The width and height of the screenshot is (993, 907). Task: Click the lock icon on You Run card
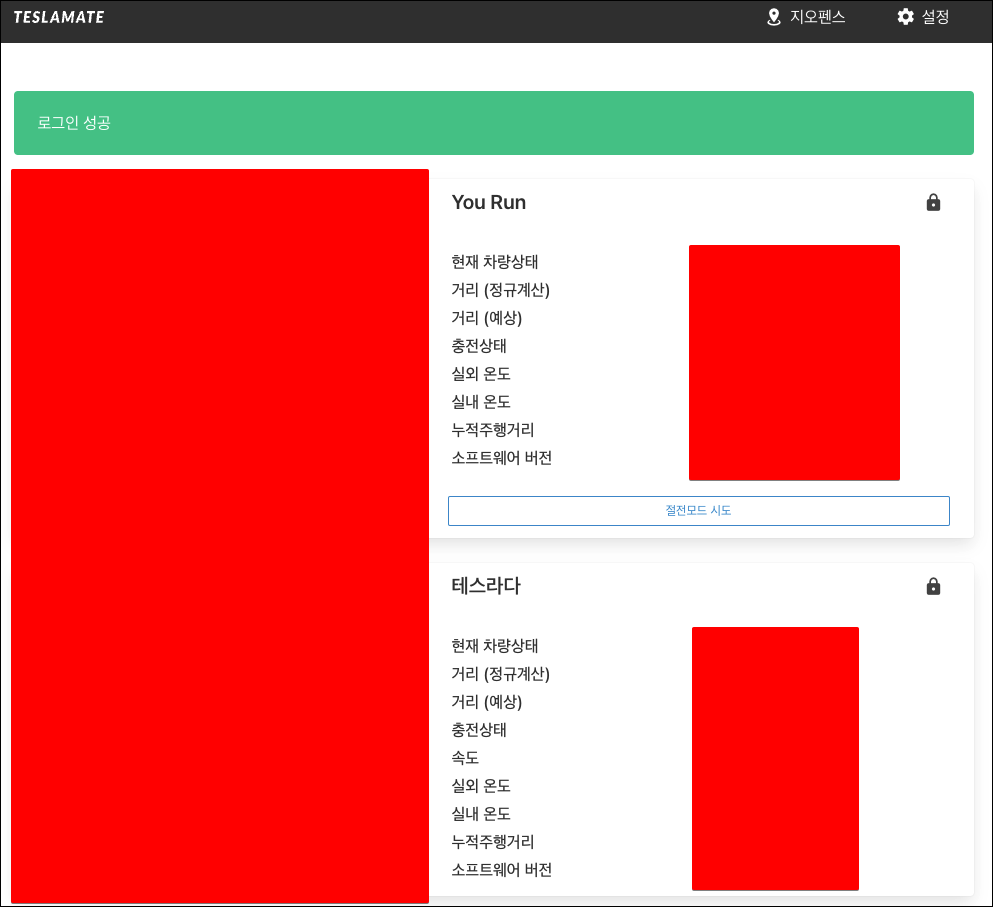click(933, 203)
